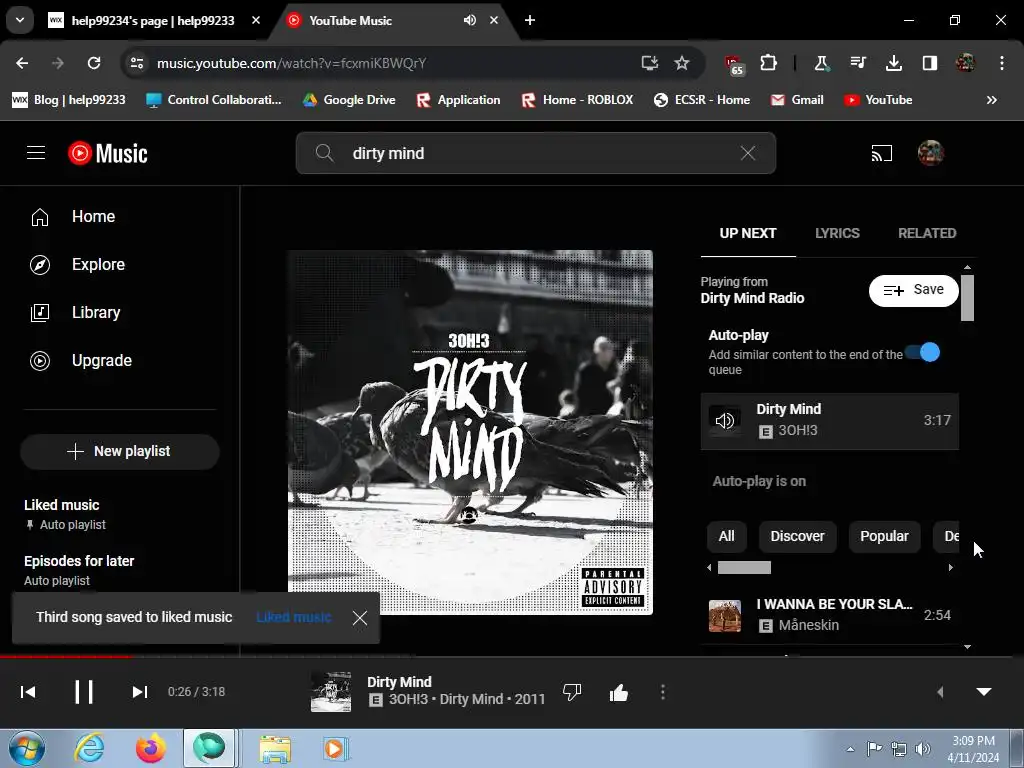
Task: Click the player bar album thumbnail
Action: (330, 692)
